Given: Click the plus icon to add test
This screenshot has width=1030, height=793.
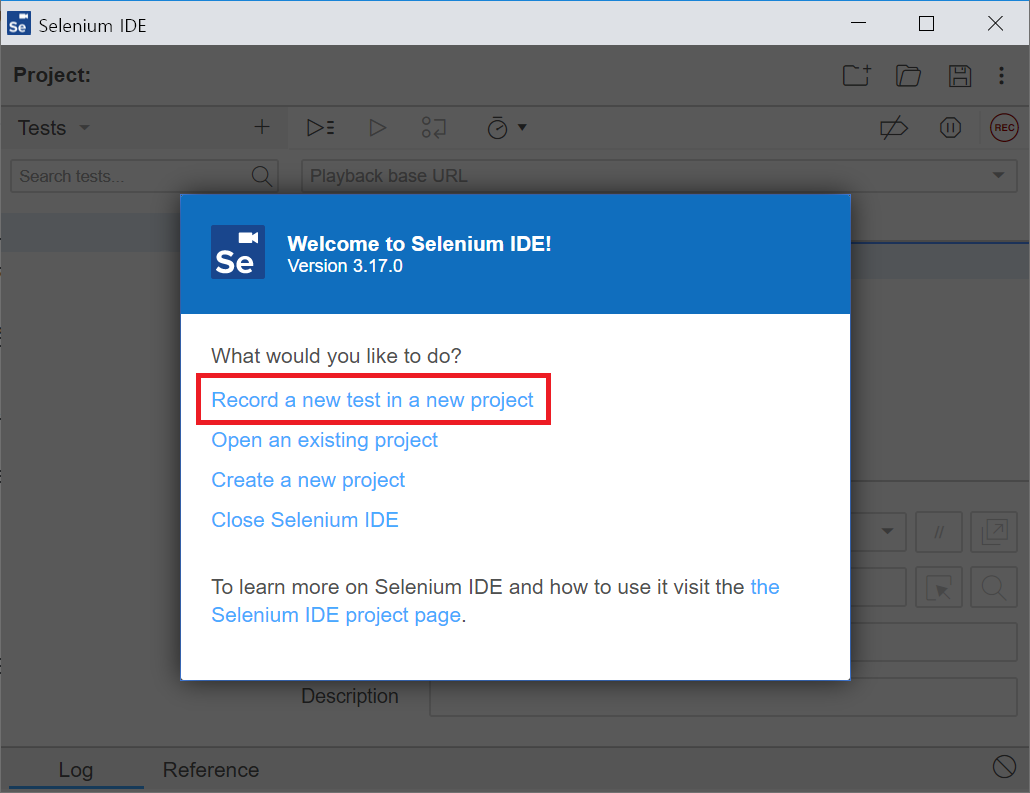Looking at the screenshot, I should pyautogui.click(x=262, y=127).
